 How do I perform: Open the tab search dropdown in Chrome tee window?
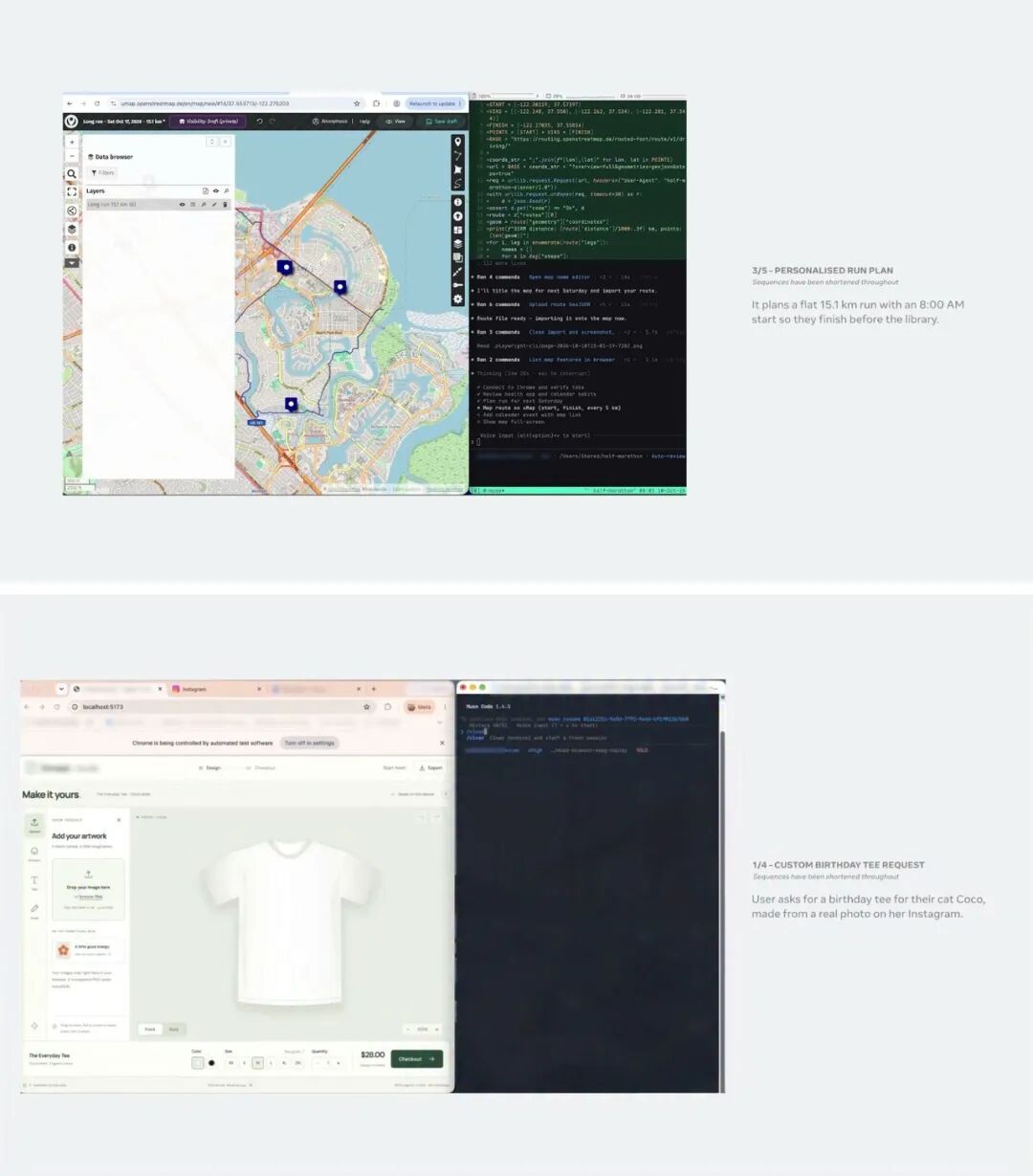pyautogui.click(x=61, y=689)
